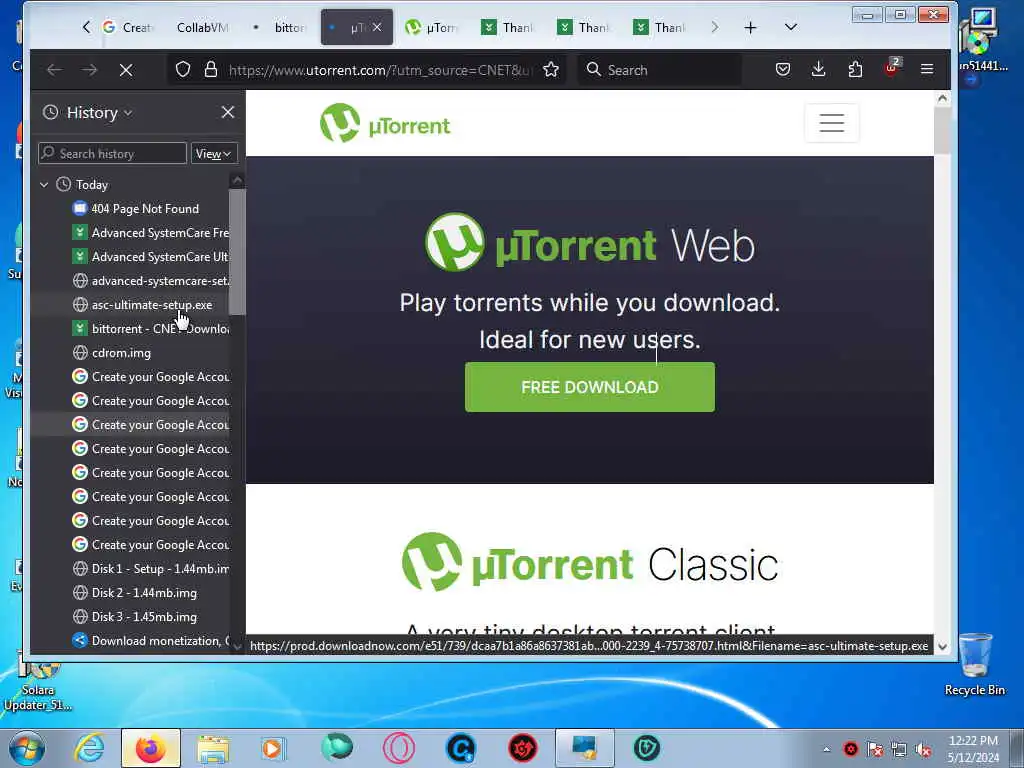This screenshot has width=1024, height=768.
Task: Switch to the second µTorrent tab
Action: (x=432, y=27)
